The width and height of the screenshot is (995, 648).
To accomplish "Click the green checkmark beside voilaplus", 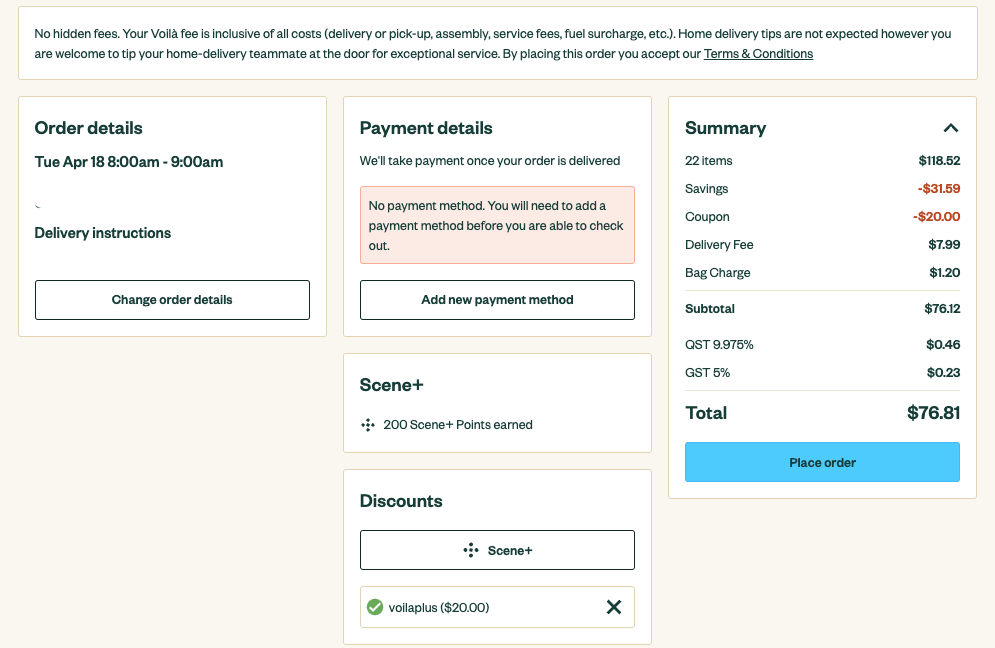I will click(x=375, y=607).
